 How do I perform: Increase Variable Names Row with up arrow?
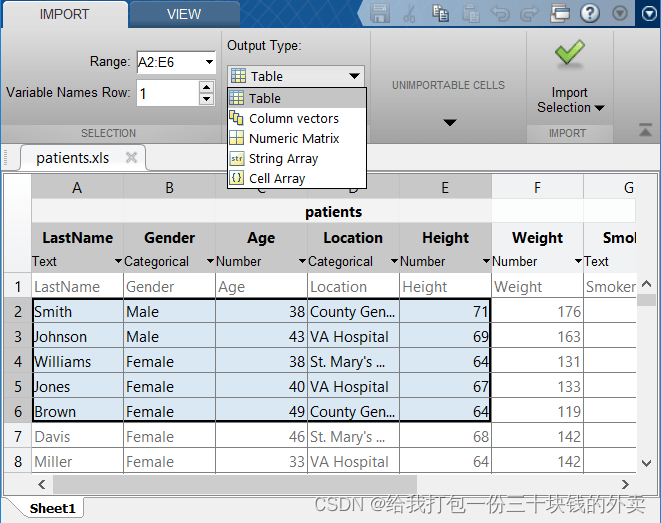[206, 87]
